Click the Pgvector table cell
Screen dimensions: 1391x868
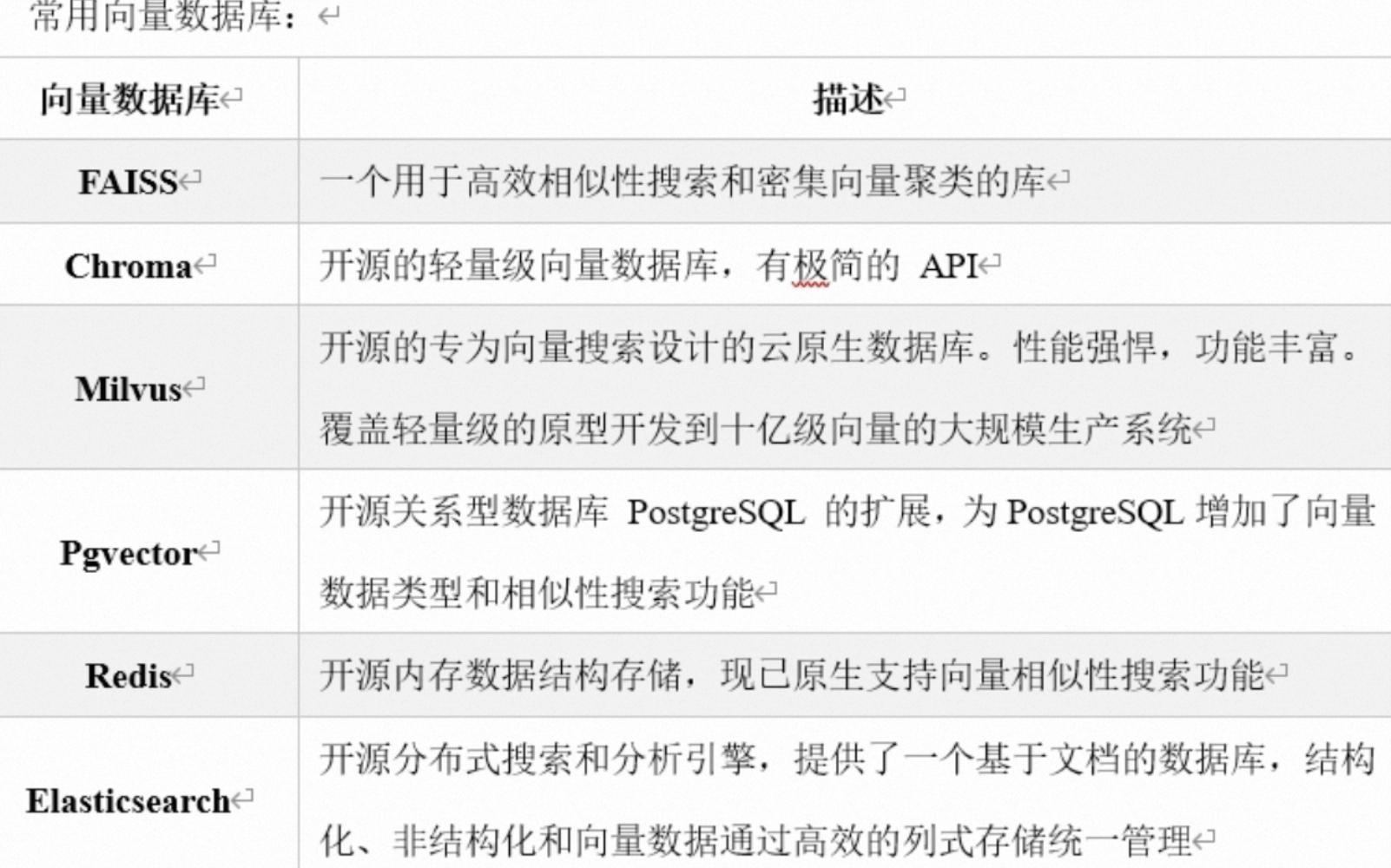[148, 552]
